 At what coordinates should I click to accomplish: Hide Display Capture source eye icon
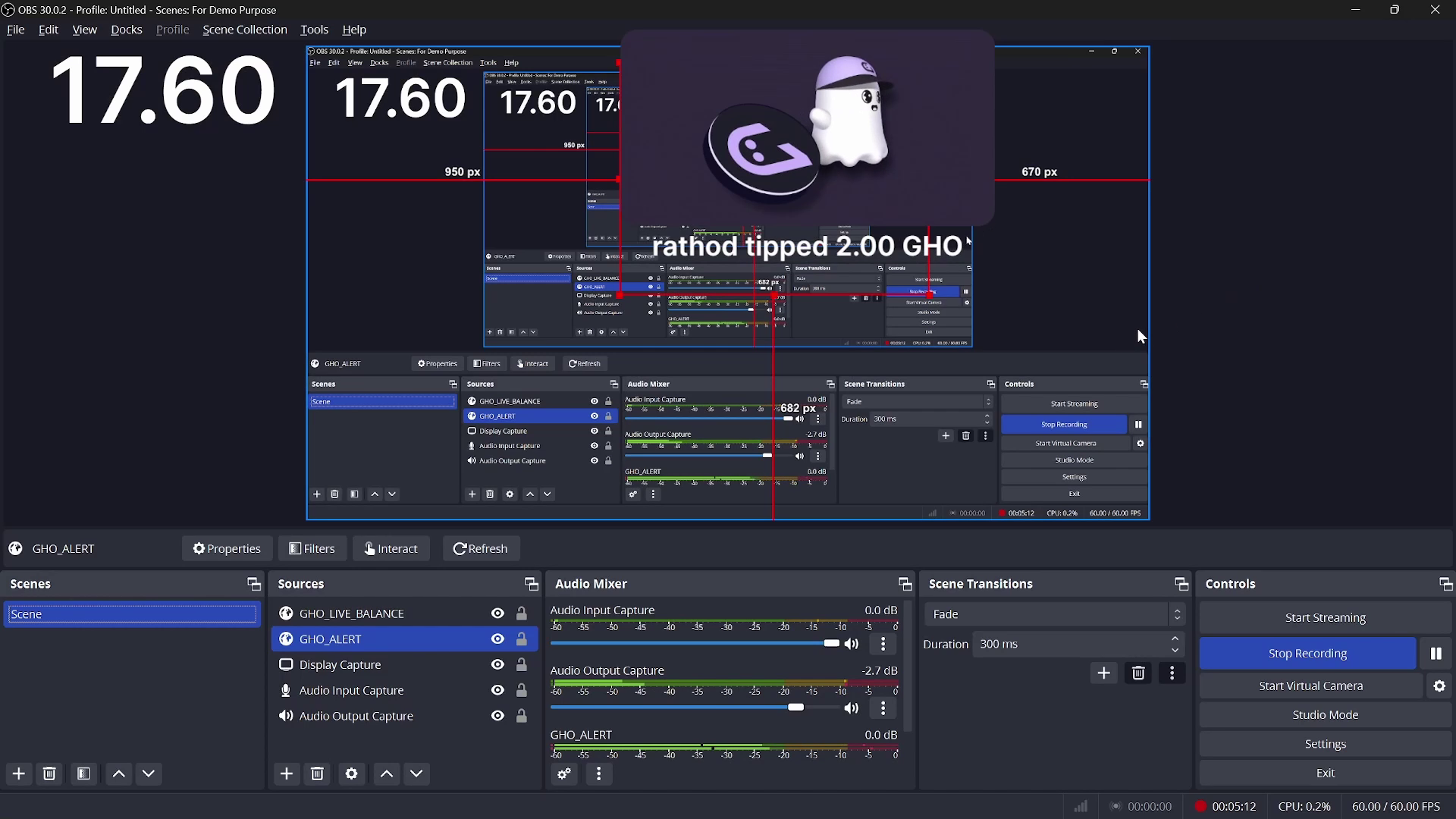coord(497,665)
